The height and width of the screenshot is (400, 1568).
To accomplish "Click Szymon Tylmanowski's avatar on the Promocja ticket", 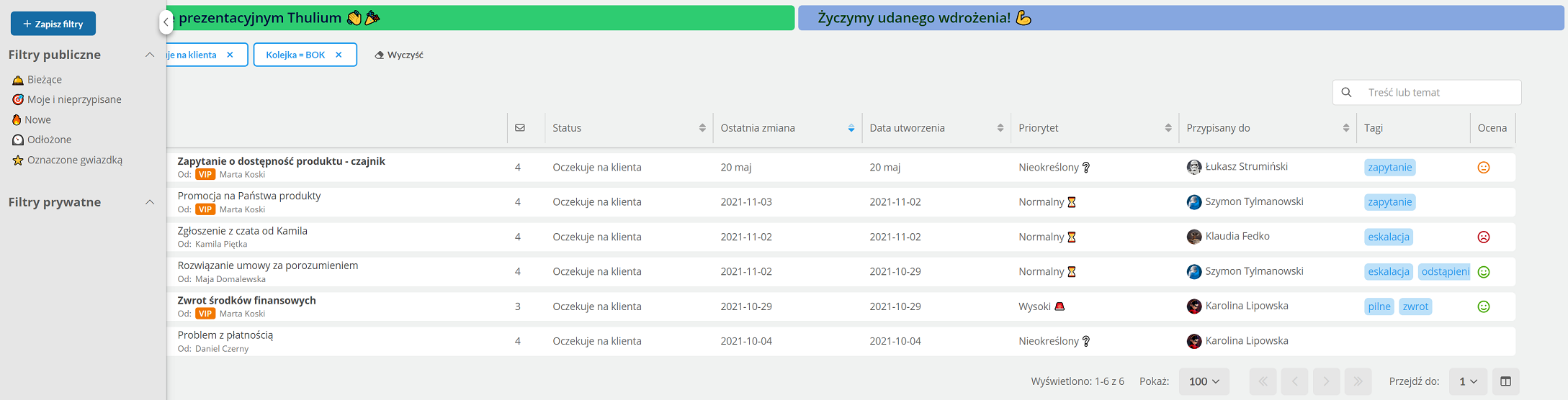I will [x=1194, y=201].
